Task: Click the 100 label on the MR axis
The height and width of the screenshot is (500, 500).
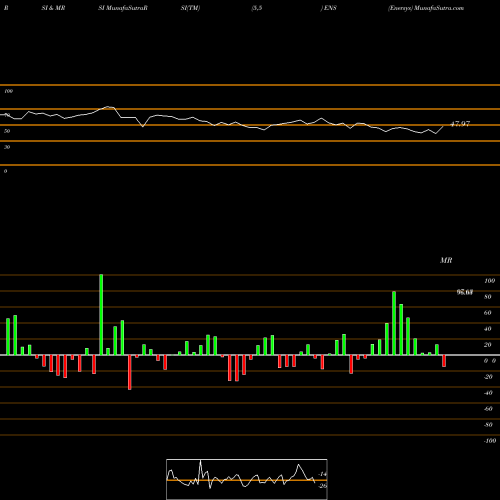Action: [489, 281]
